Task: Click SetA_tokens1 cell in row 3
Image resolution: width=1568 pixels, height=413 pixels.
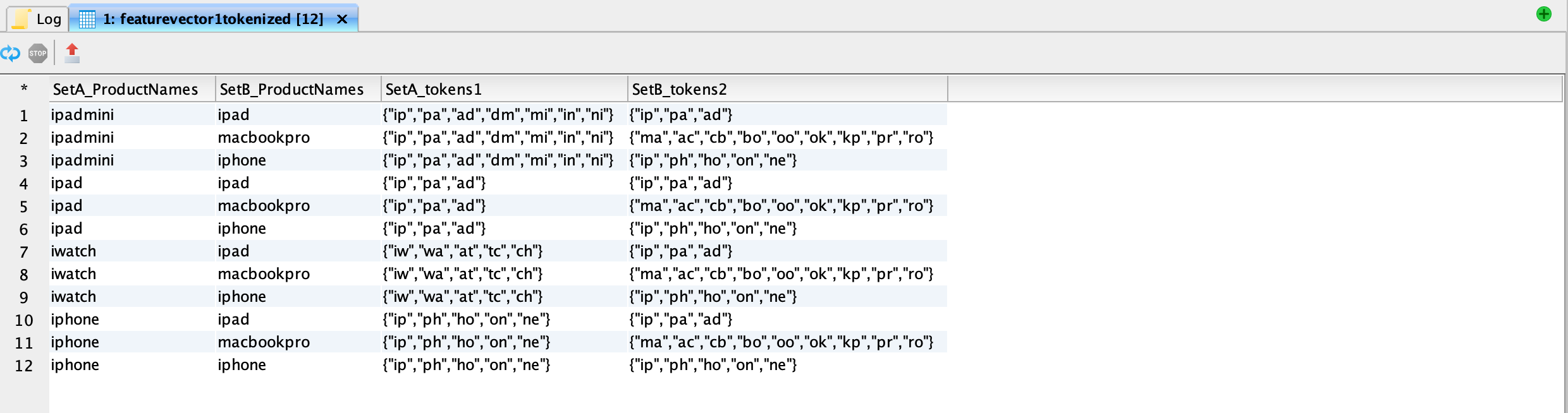Action: [498, 160]
